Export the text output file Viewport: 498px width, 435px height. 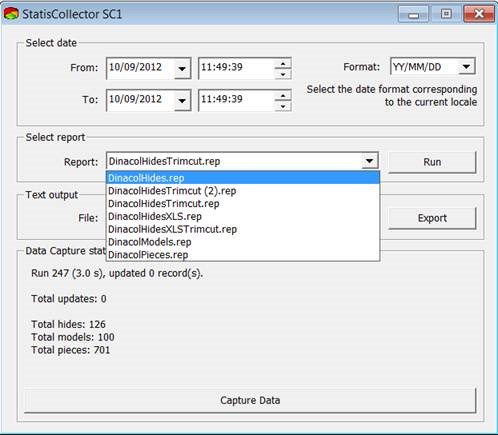432,218
